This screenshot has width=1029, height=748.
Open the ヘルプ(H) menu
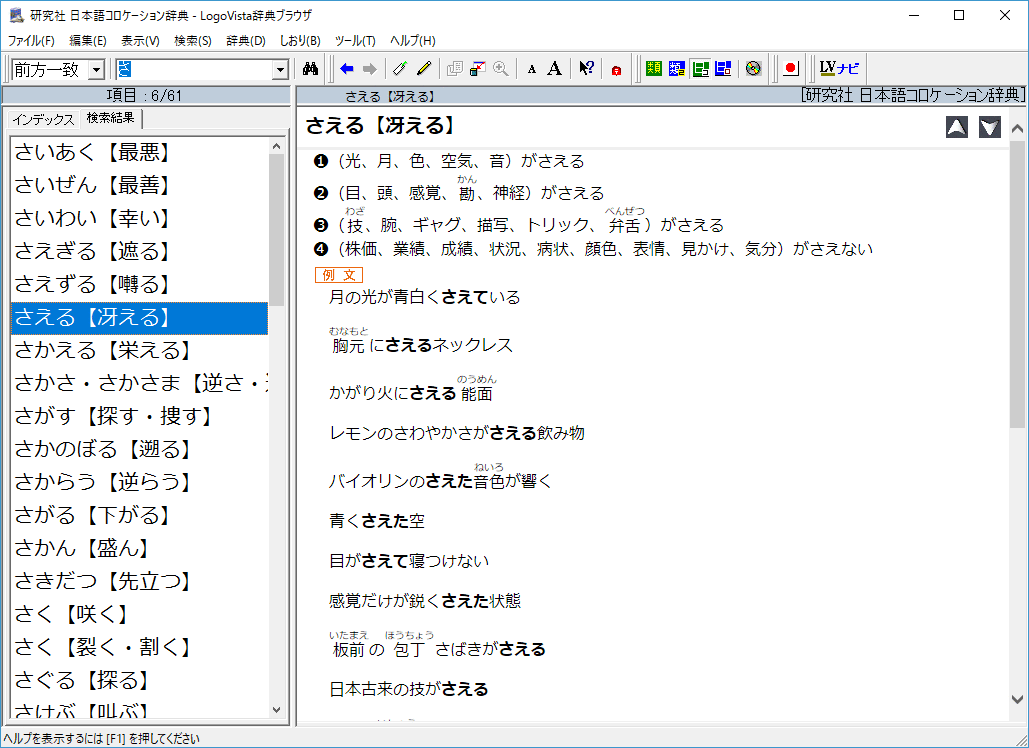coord(413,41)
